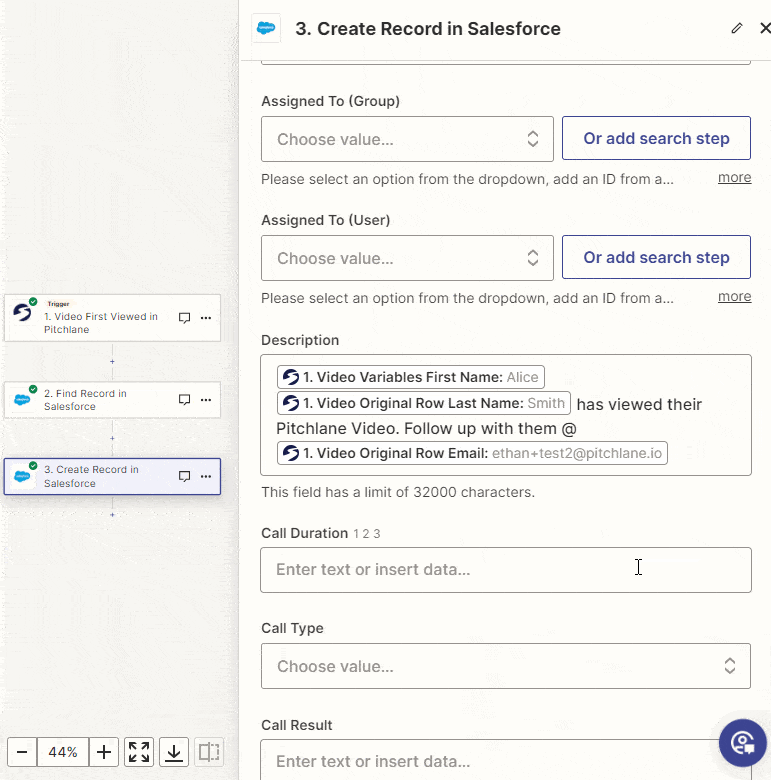Click Or add search step for Assigned To (User)
The height and width of the screenshot is (780, 771).
[x=656, y=257]
